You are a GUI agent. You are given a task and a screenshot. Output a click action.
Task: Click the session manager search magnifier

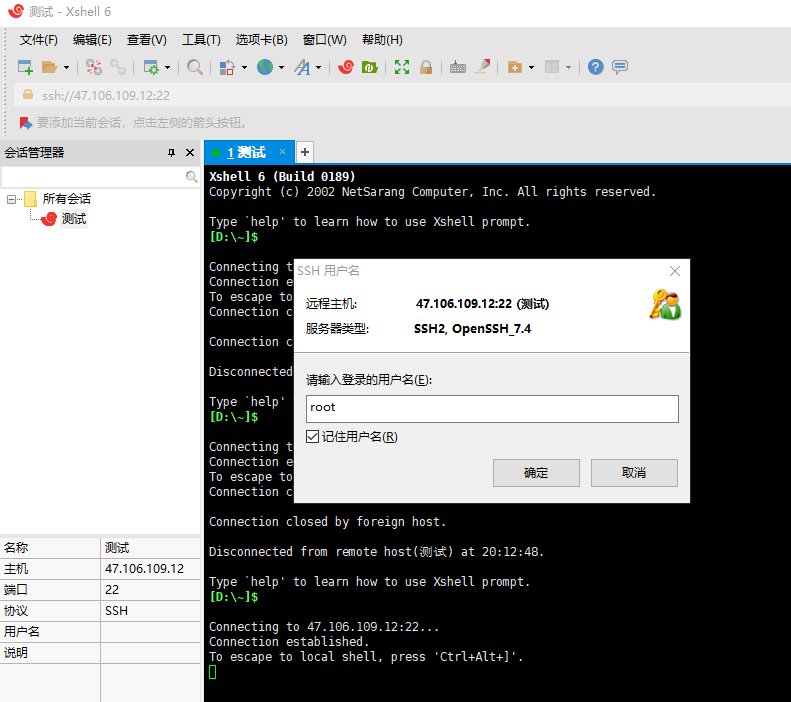191,177
